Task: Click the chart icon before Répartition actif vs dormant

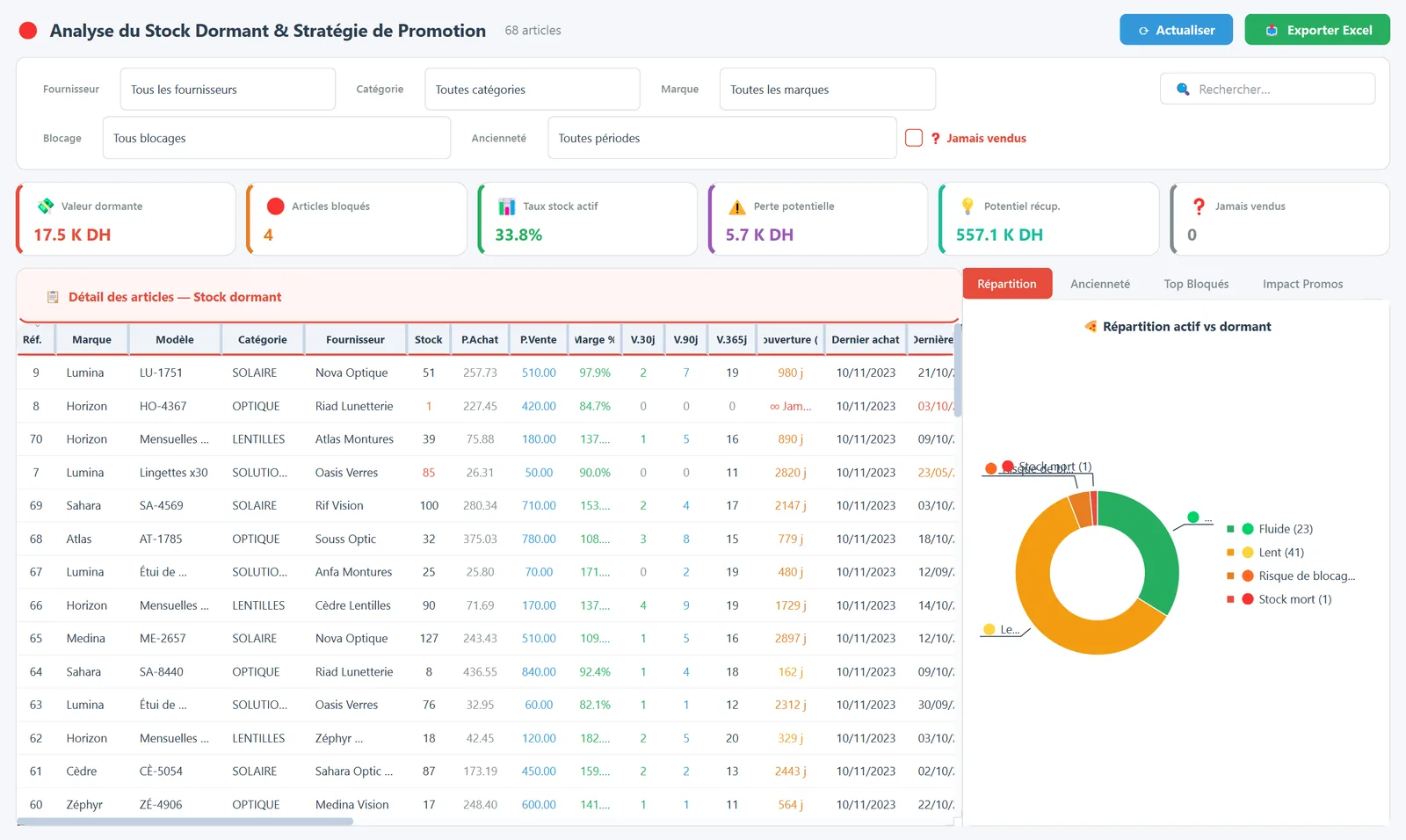Action: (x=1091, y=327)
